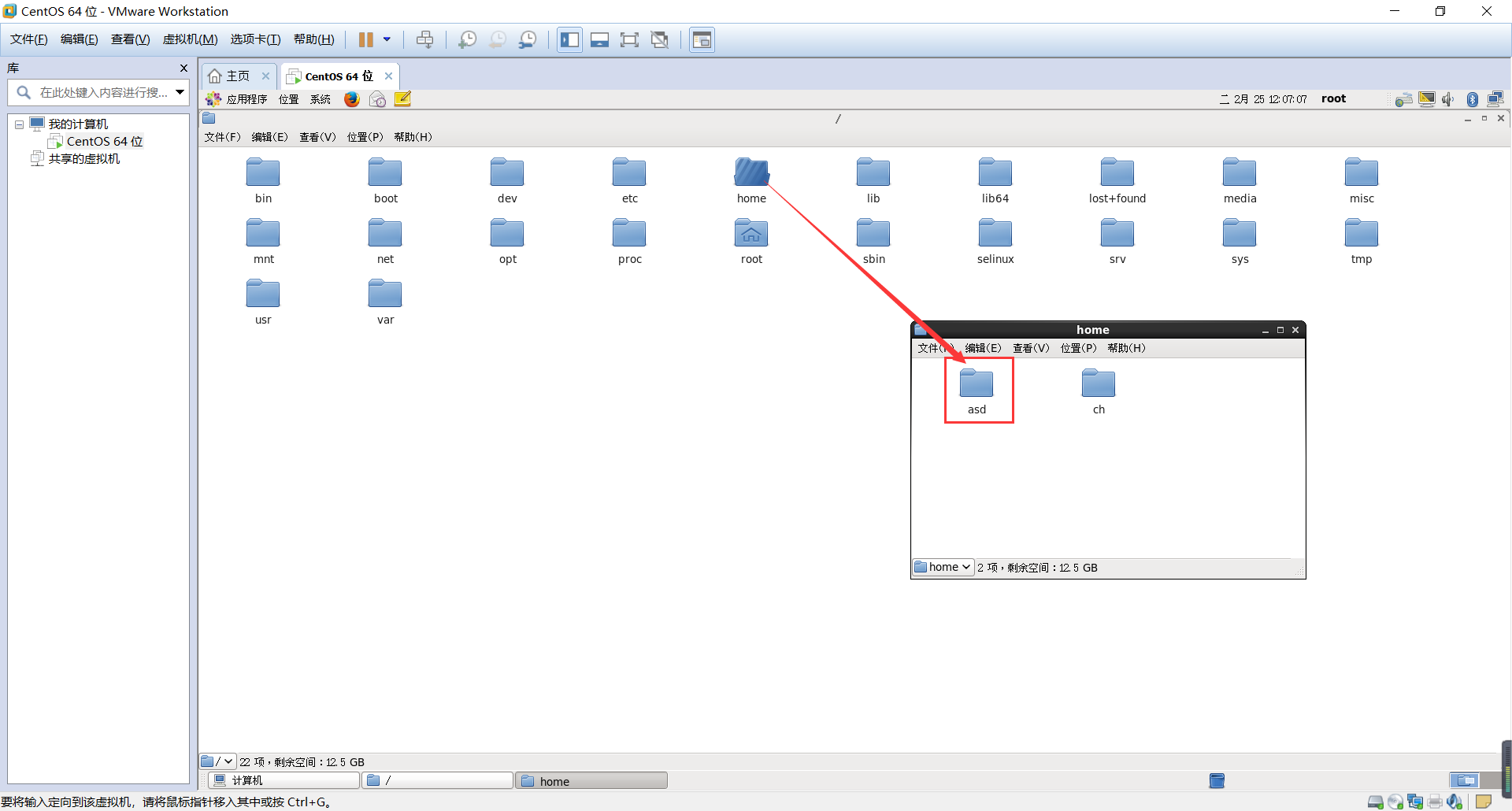Close the CentOS 64 位 tab
Viewport: 1512px width, 811px height.
pos(388,76)
